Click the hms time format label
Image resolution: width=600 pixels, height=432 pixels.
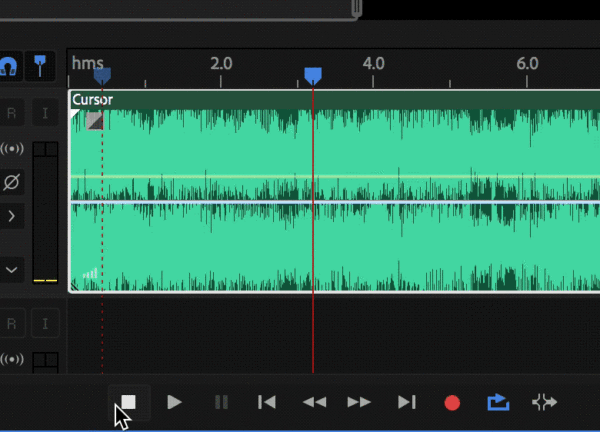click(x=88, y=63)
